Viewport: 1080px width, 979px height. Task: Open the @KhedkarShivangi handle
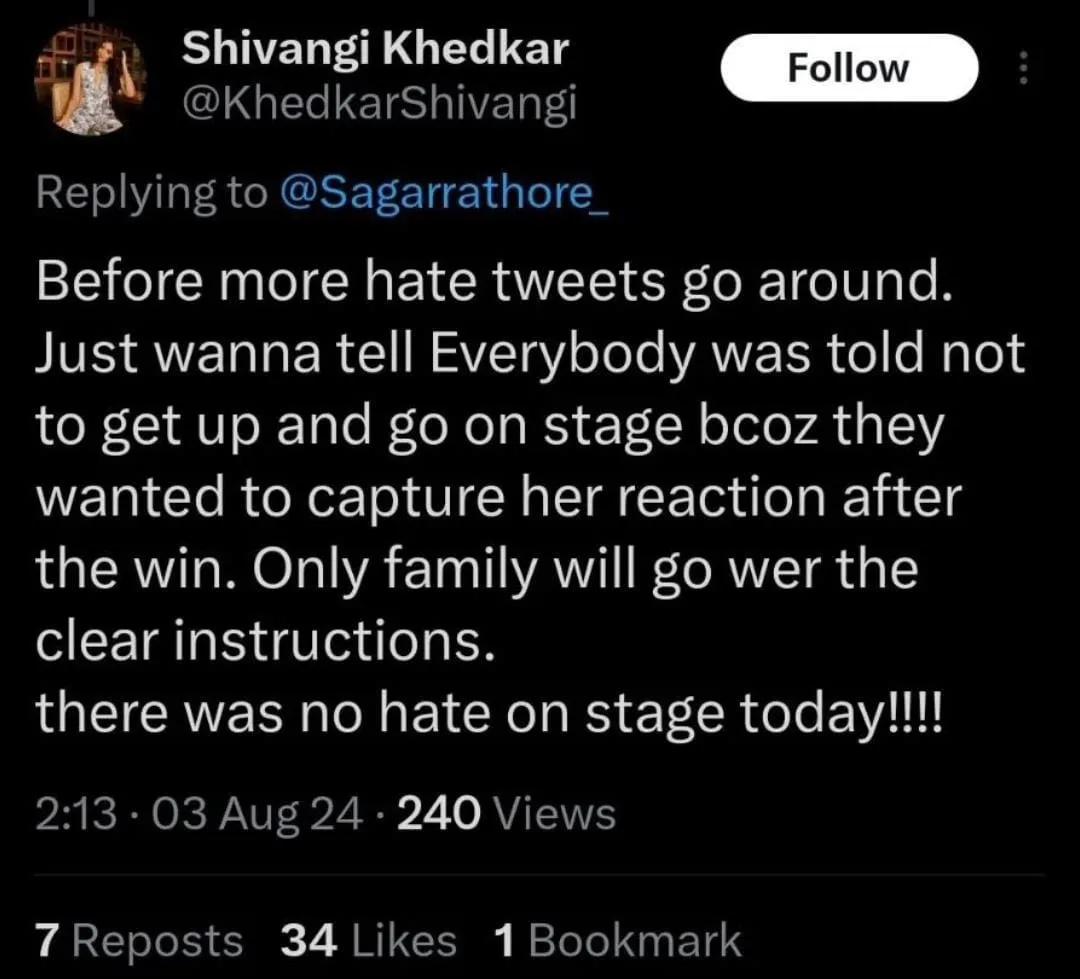[380, 104]
